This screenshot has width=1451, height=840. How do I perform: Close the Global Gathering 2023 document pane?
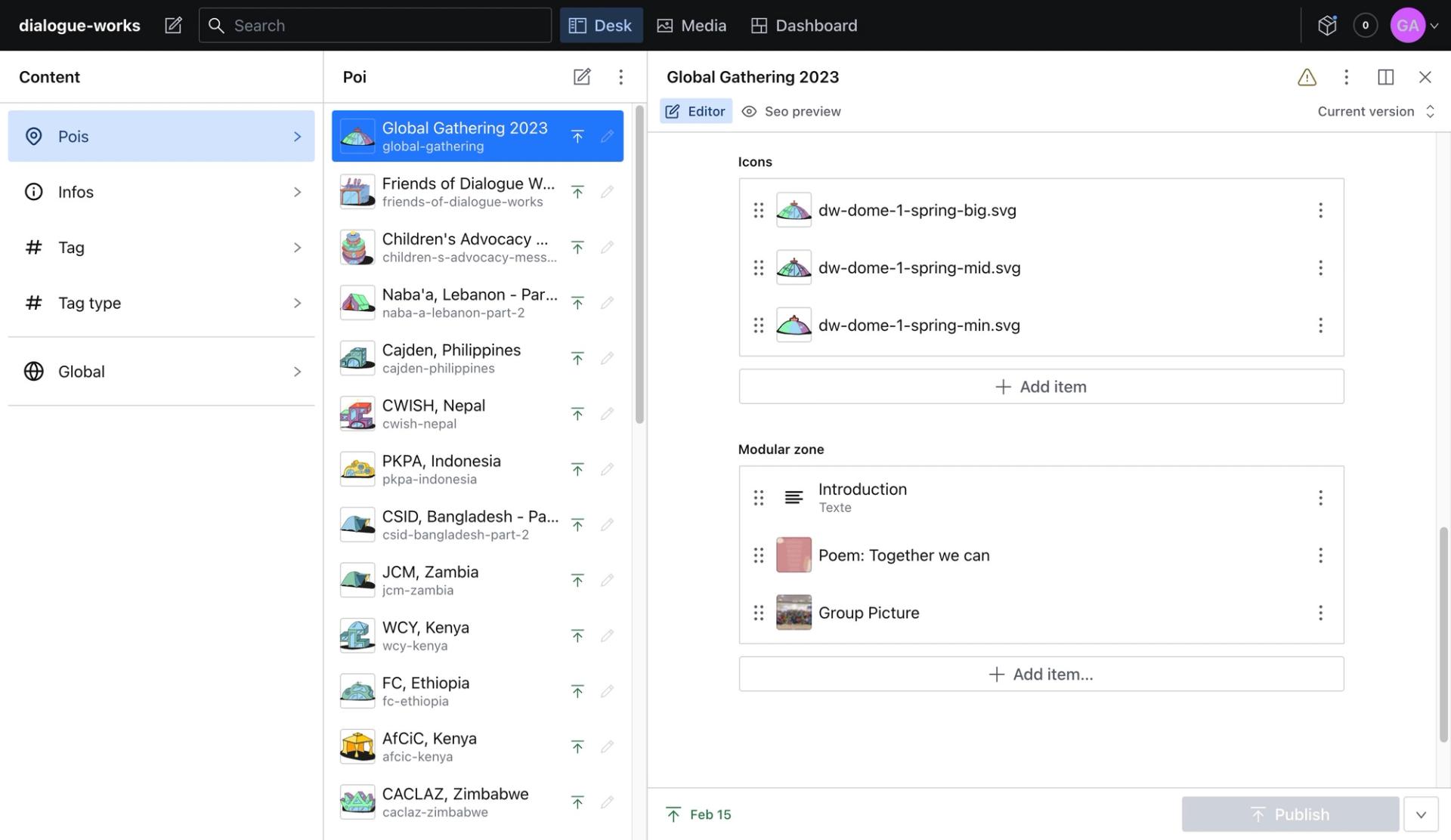[1425, 77]
